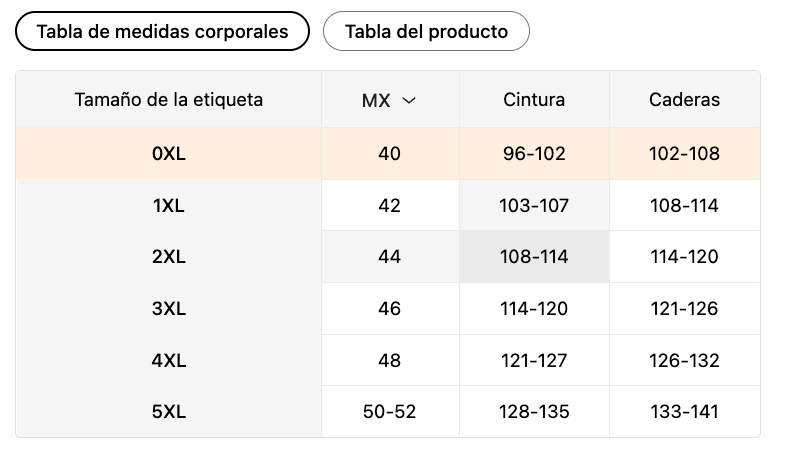788x462 pixels.
Task: Click MX size 50-52 cell
Action: pos(390,411)
